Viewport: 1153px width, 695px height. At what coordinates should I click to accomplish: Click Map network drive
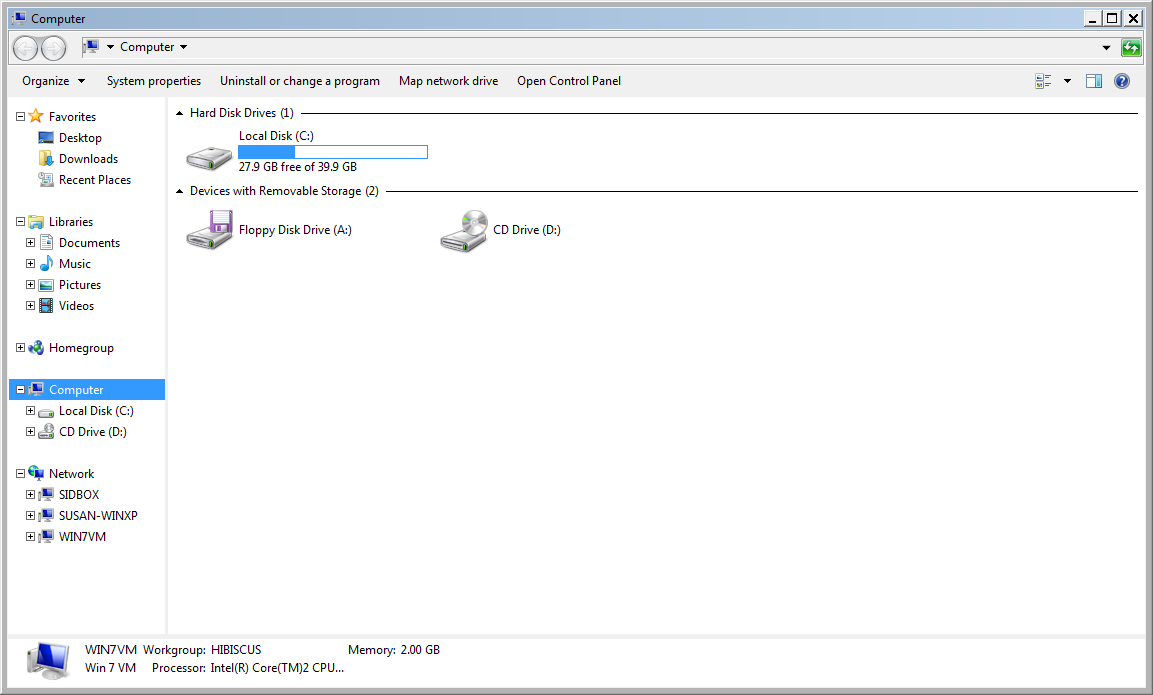pos(449,81)
